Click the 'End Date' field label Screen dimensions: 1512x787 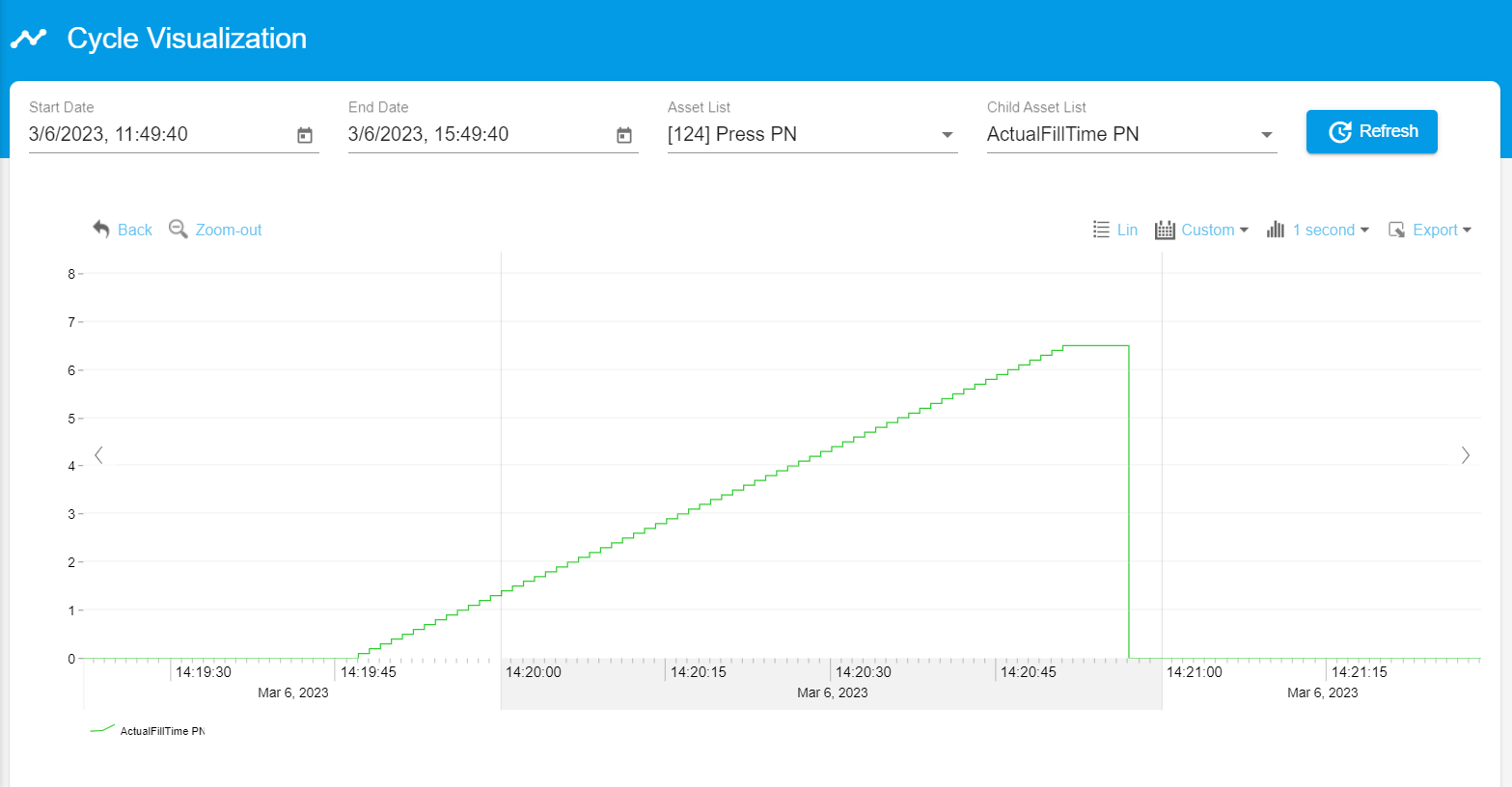[x=378, y=107]
